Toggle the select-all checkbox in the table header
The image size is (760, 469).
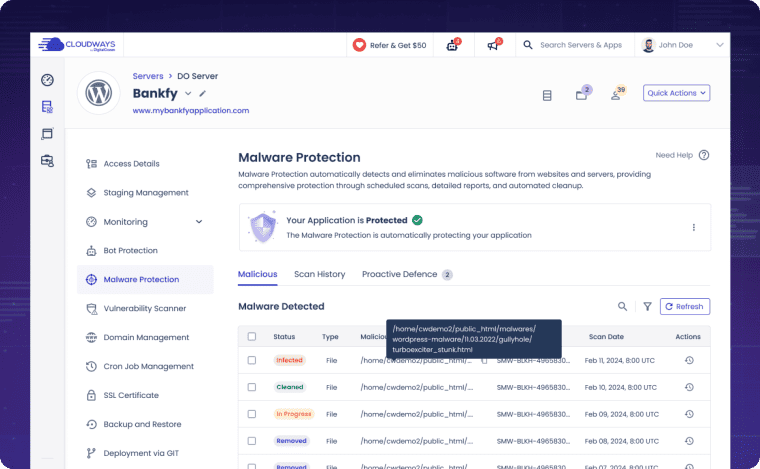tap(252, 337)
